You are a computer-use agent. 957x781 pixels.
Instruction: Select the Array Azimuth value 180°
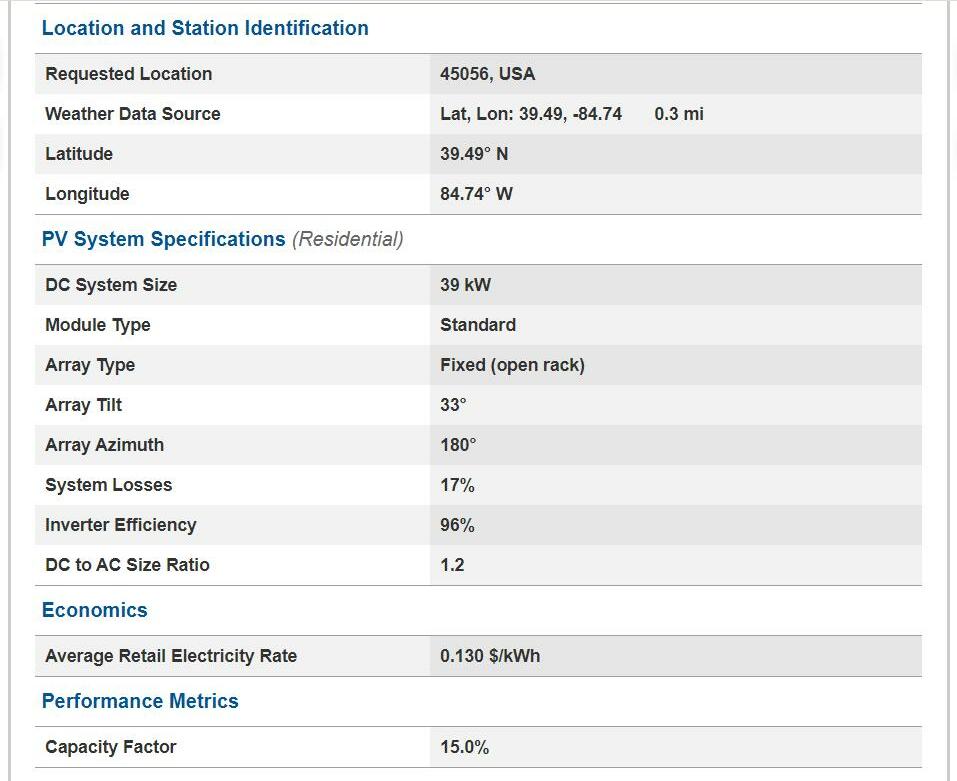[x=458, y=445]
